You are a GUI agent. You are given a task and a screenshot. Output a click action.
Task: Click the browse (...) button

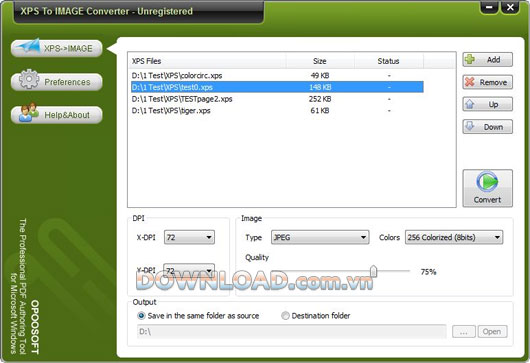[464, 332]
